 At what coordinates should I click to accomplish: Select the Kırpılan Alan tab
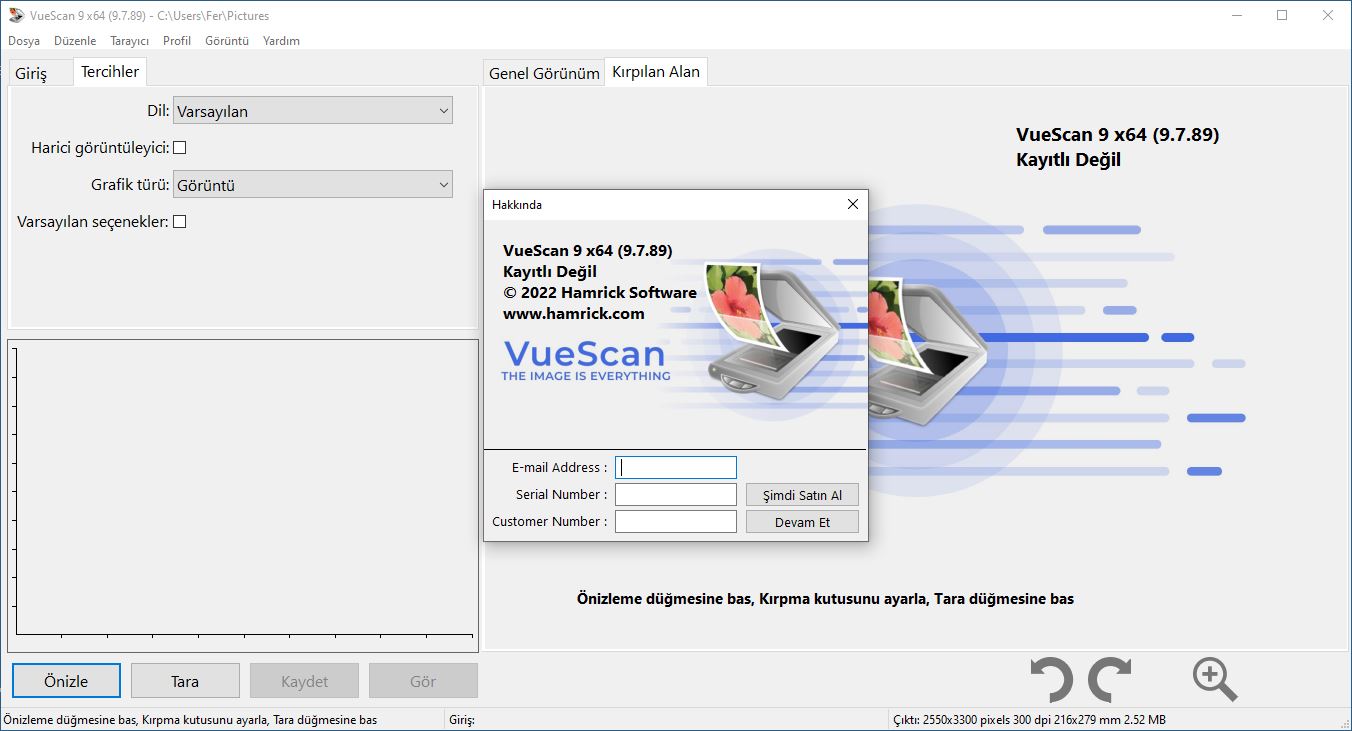coord(656,72)
